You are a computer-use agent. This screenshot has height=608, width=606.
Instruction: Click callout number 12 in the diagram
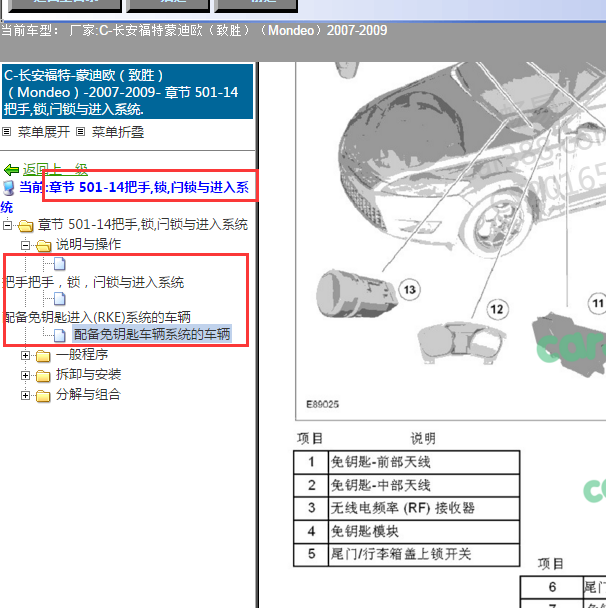[x=497, y=309]
